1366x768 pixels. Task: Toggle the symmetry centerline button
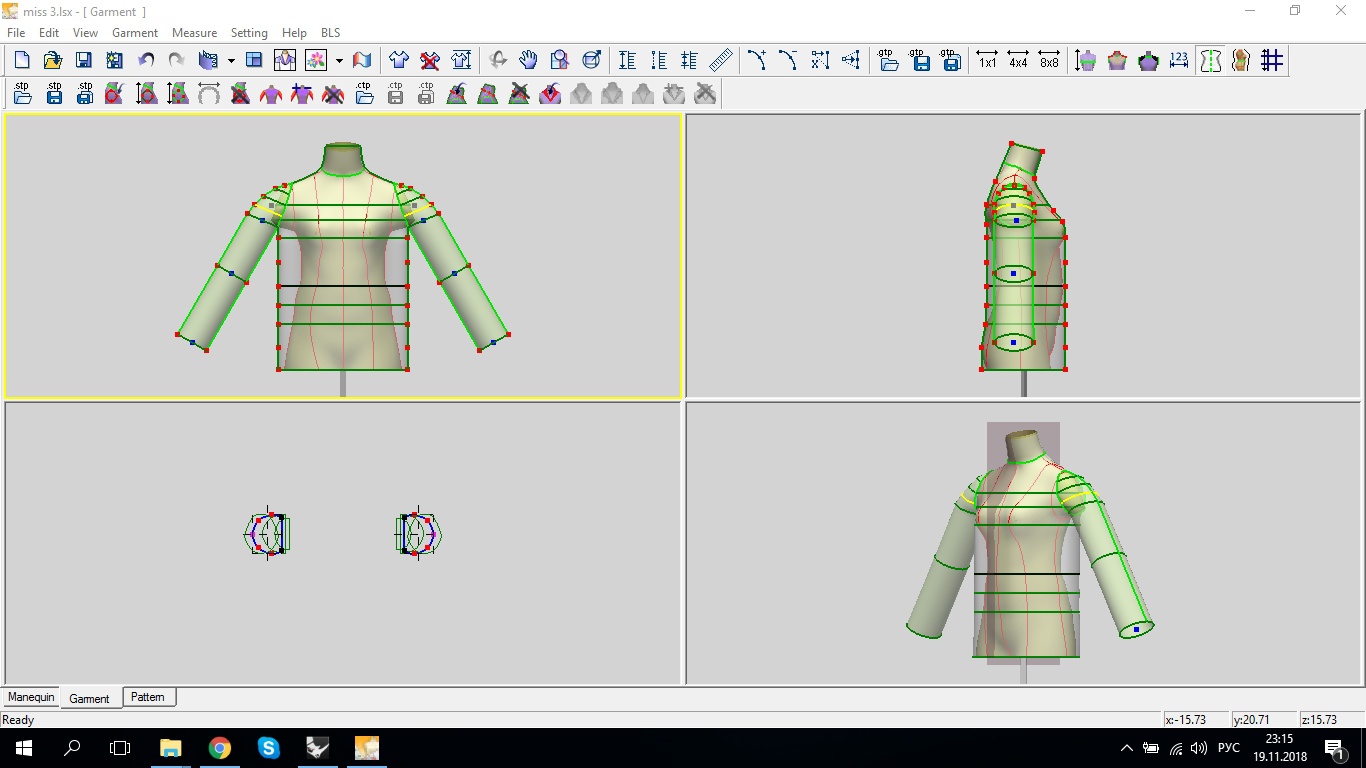pyautogui.click(x=1210, y=61)
